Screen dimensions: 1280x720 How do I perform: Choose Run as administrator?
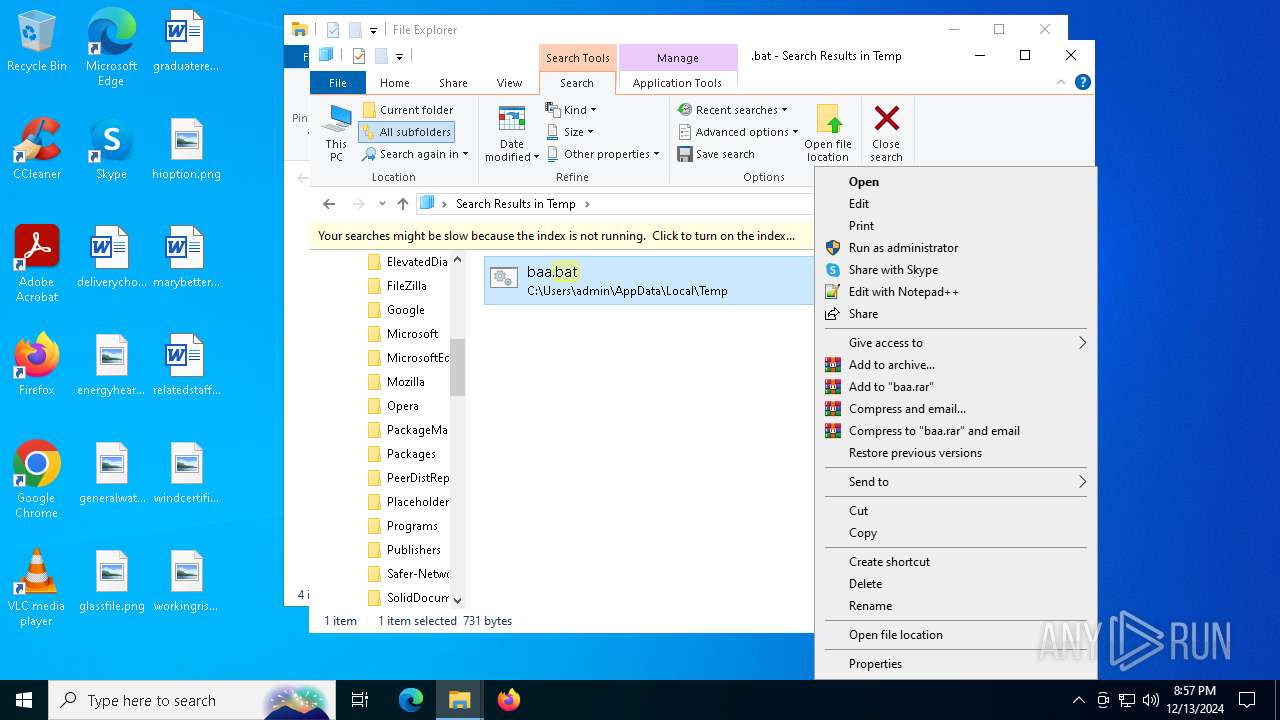pos(955,248)
